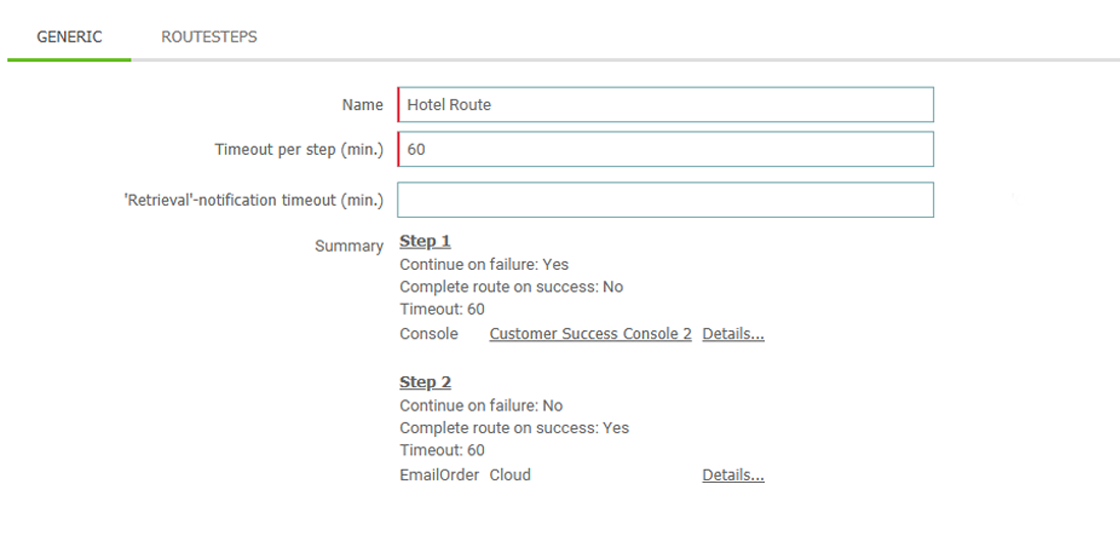Screen dimensions: 1120x534
Task: Open the Step 2 heading link
Action: (425, 383)
